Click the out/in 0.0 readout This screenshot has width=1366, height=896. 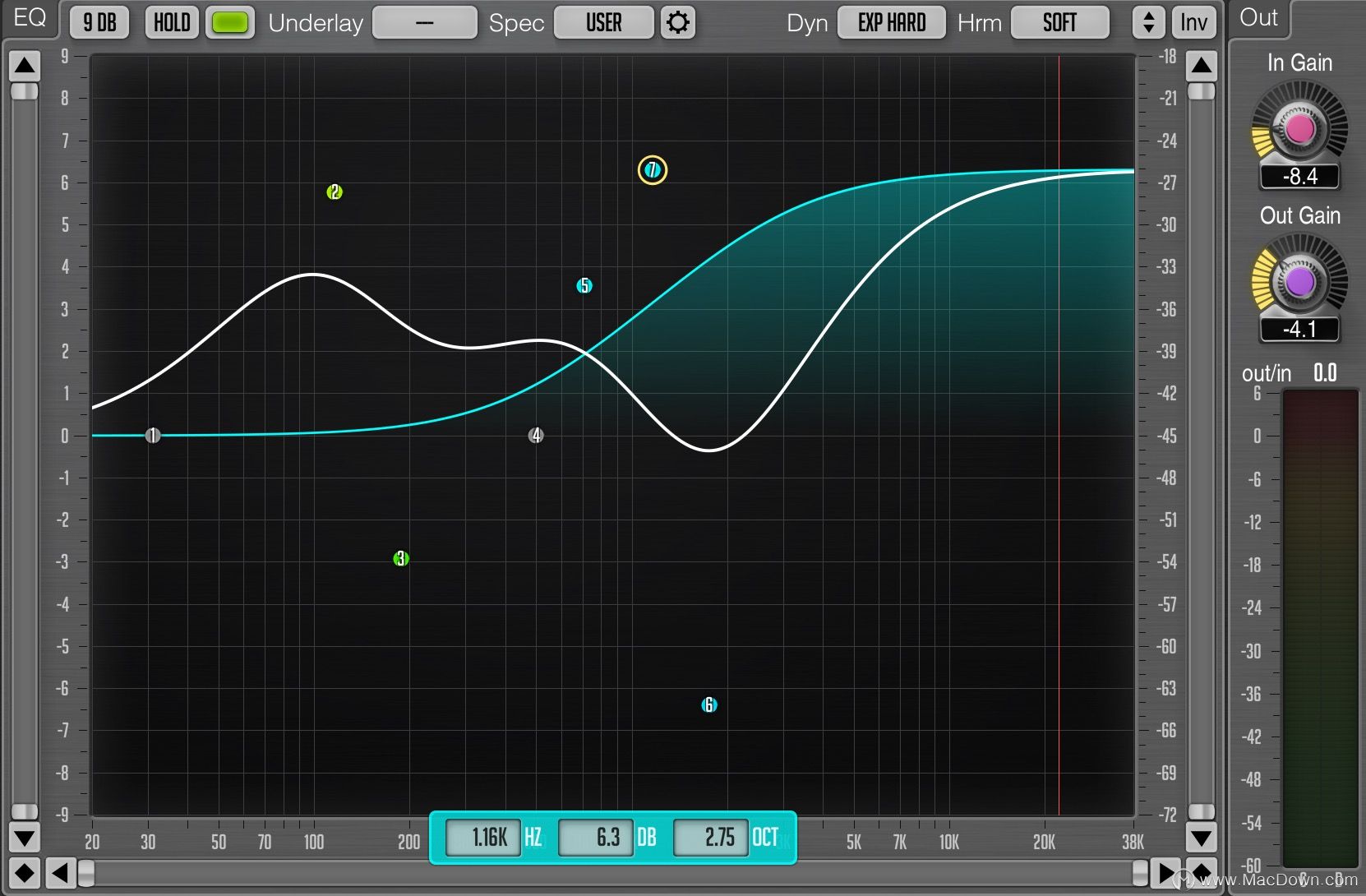pyautogui.click(x=1325, y=373)
